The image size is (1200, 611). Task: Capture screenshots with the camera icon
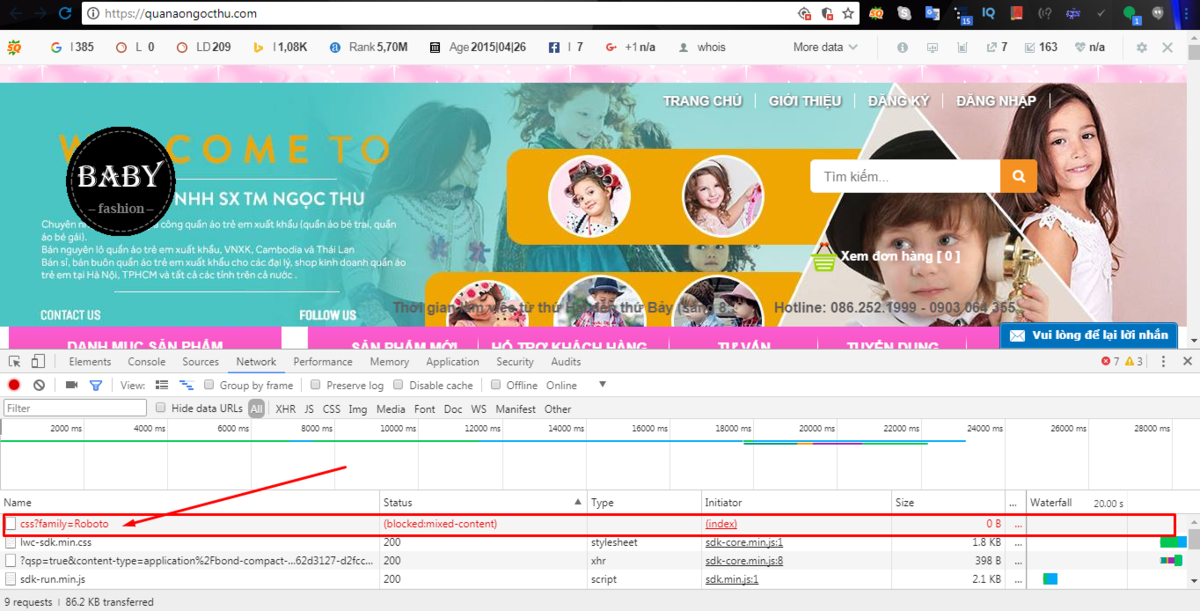pyautogui.click(x=71, y=385)
